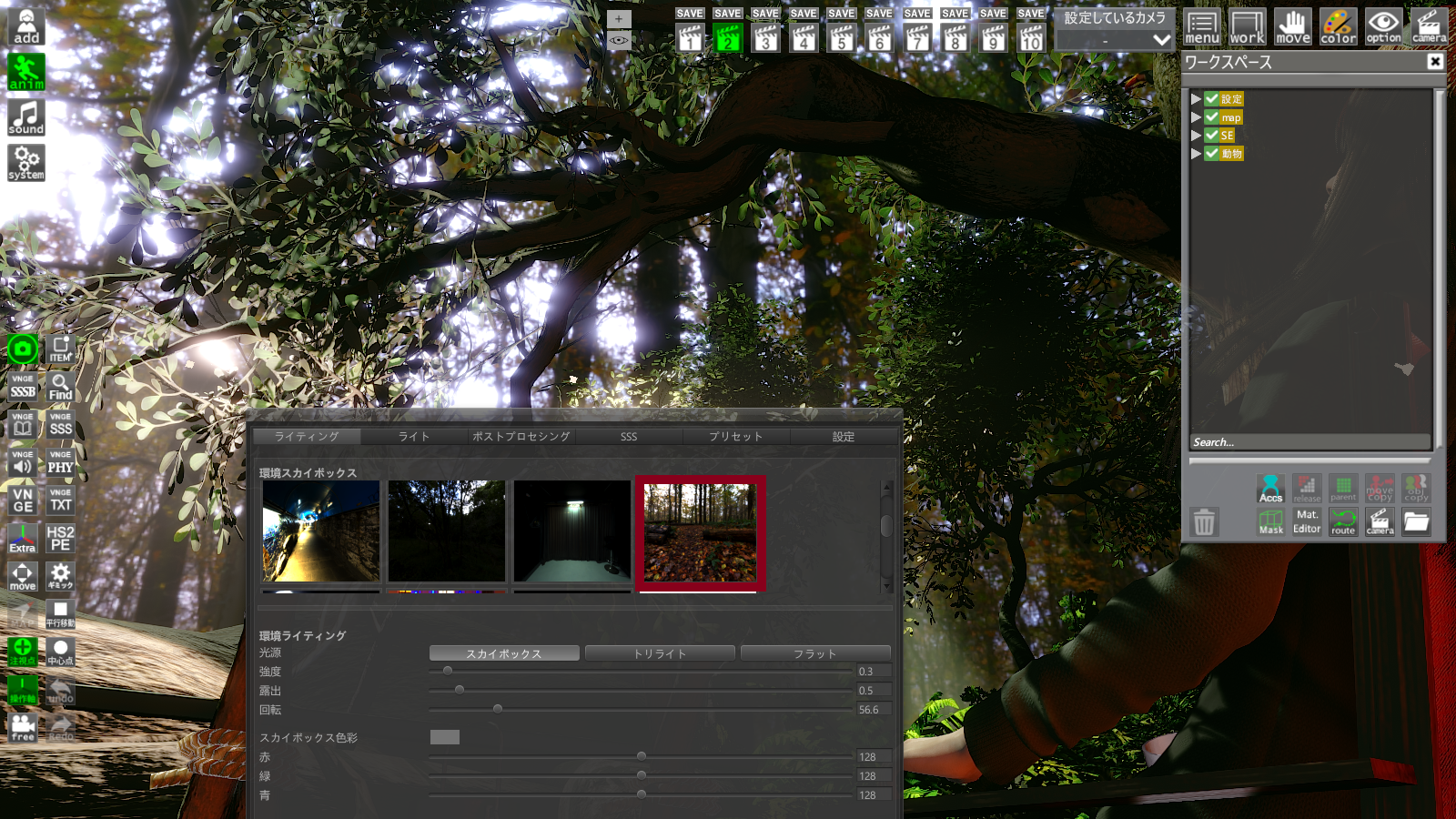1456x819 pixels.
Task: Click the Mat. Editor icon
Action: coord(1307,521)
